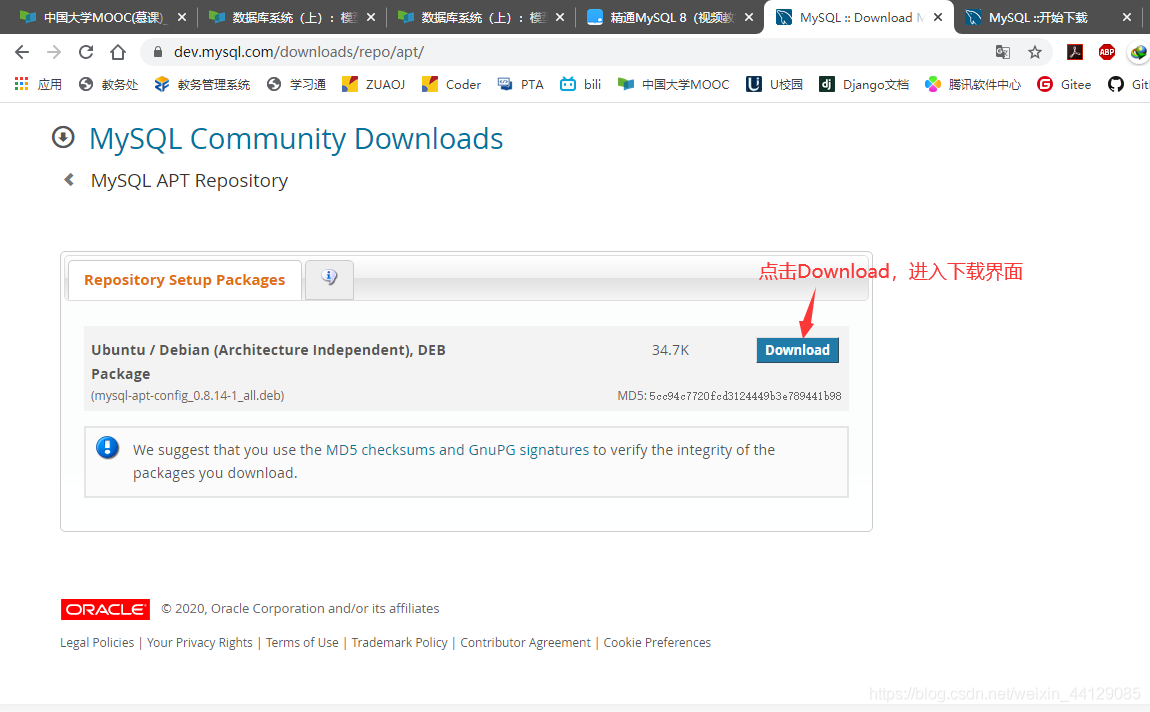Screen dimensions: 1150x712
Task: Open the 学习通 bookmark
Action: (x=296, y=84)
